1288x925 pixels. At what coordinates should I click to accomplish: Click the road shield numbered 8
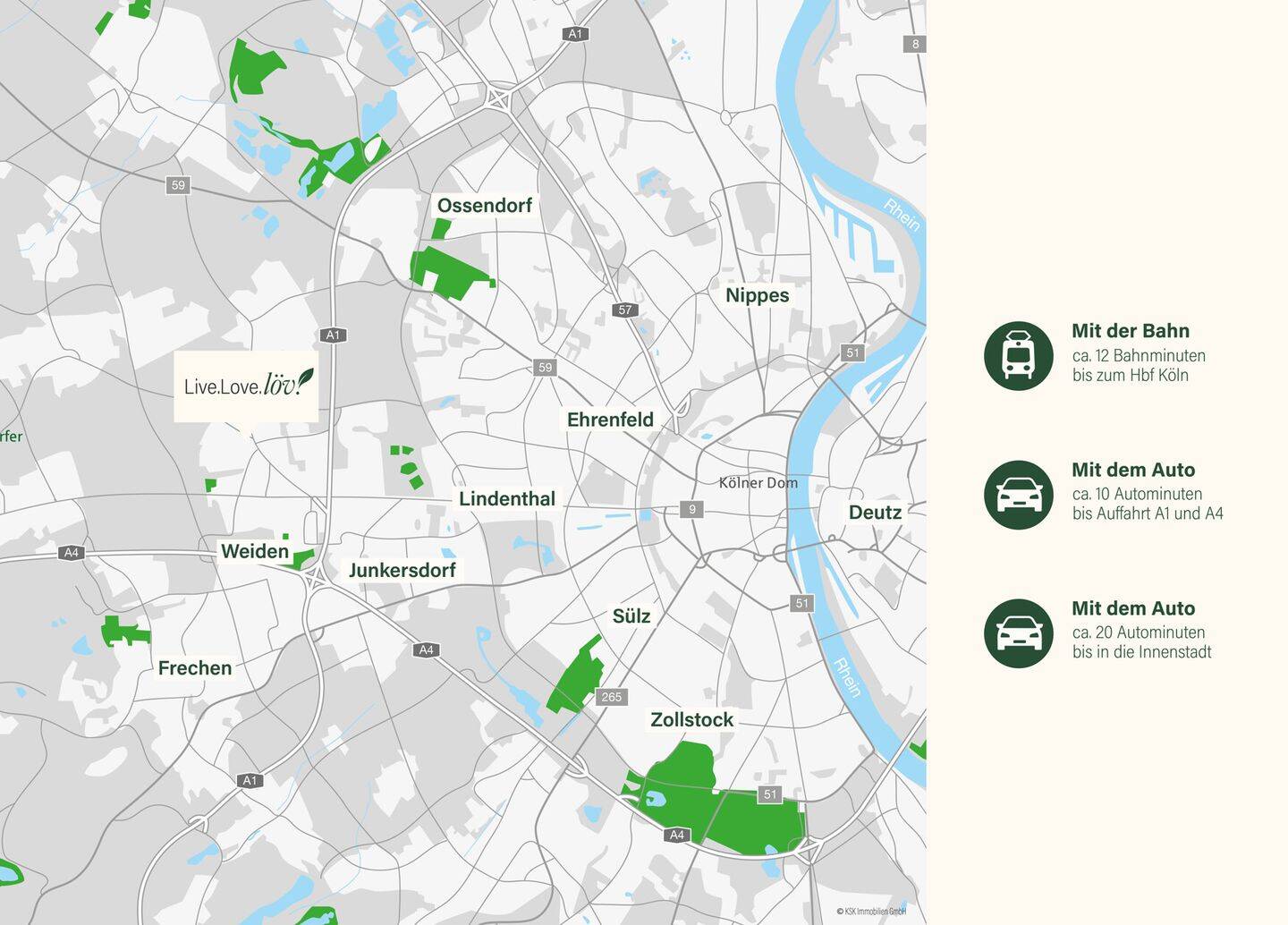coord(915,44)
